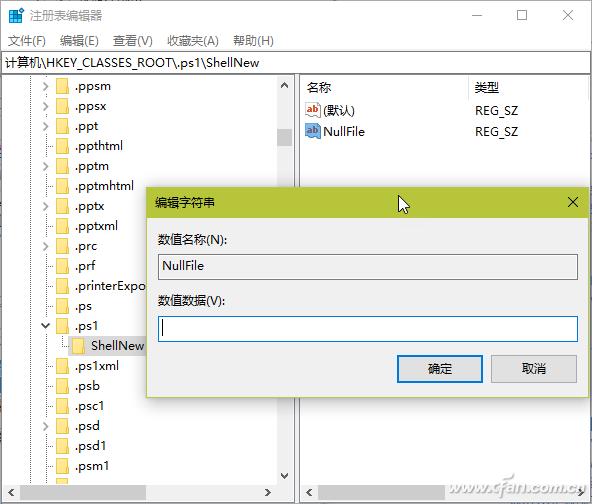Expand the .ppsm tree node

(x=45, y=86)
